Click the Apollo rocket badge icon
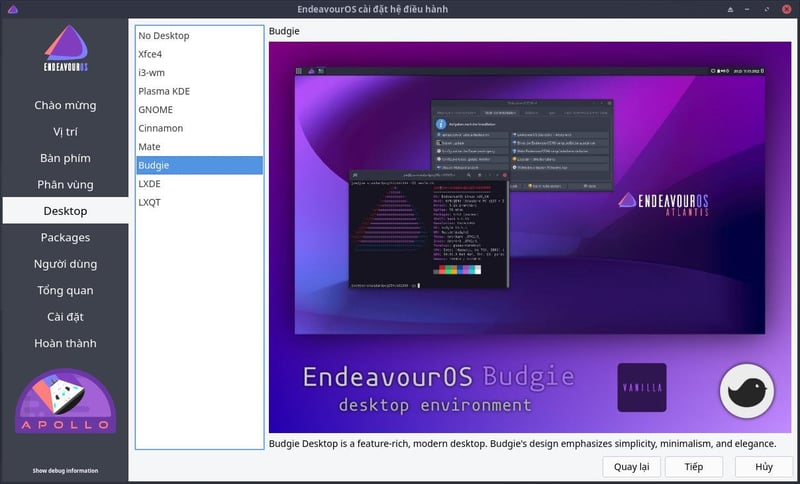 65,403
